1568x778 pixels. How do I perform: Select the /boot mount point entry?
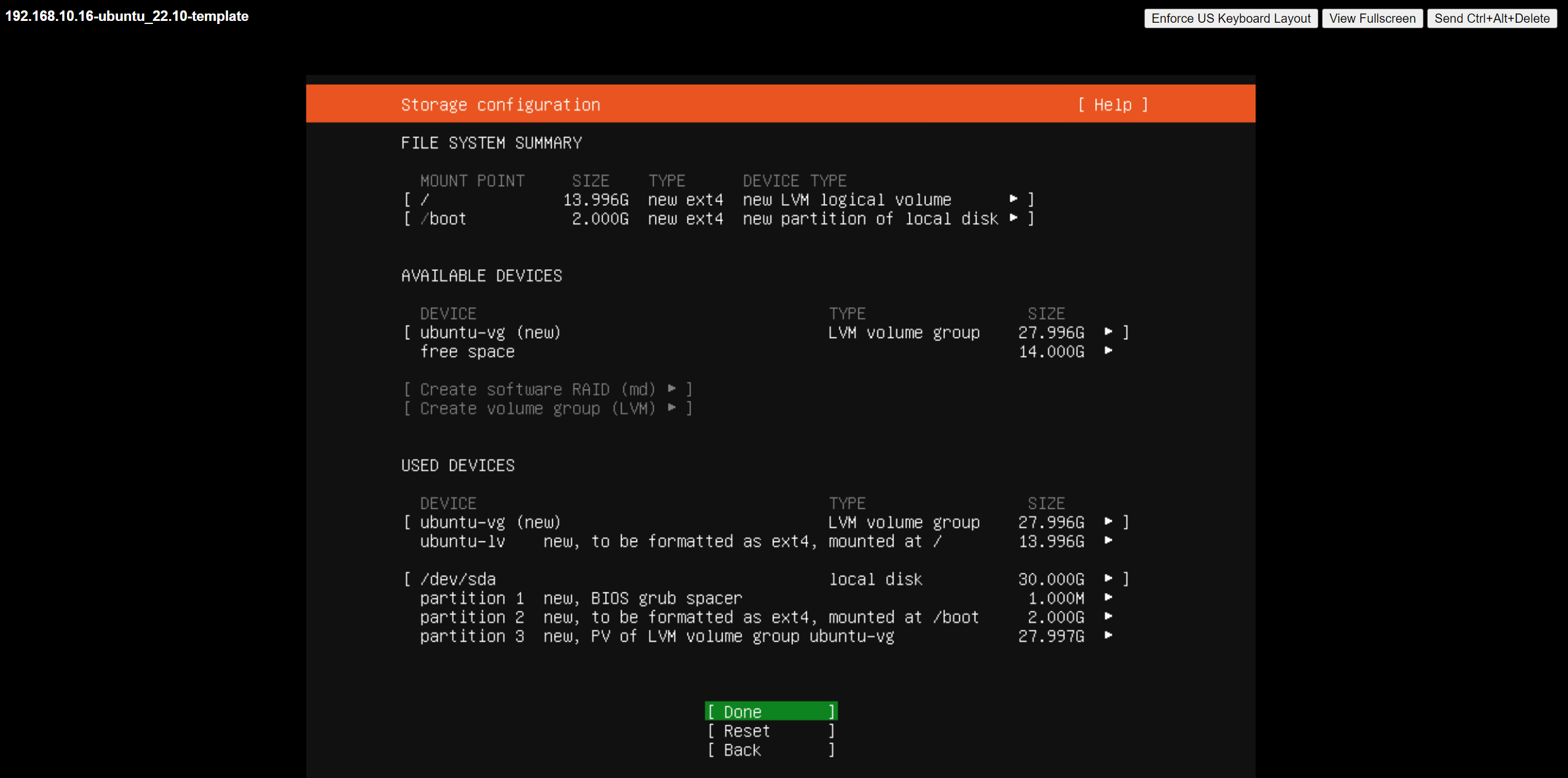tap(719, 218)
